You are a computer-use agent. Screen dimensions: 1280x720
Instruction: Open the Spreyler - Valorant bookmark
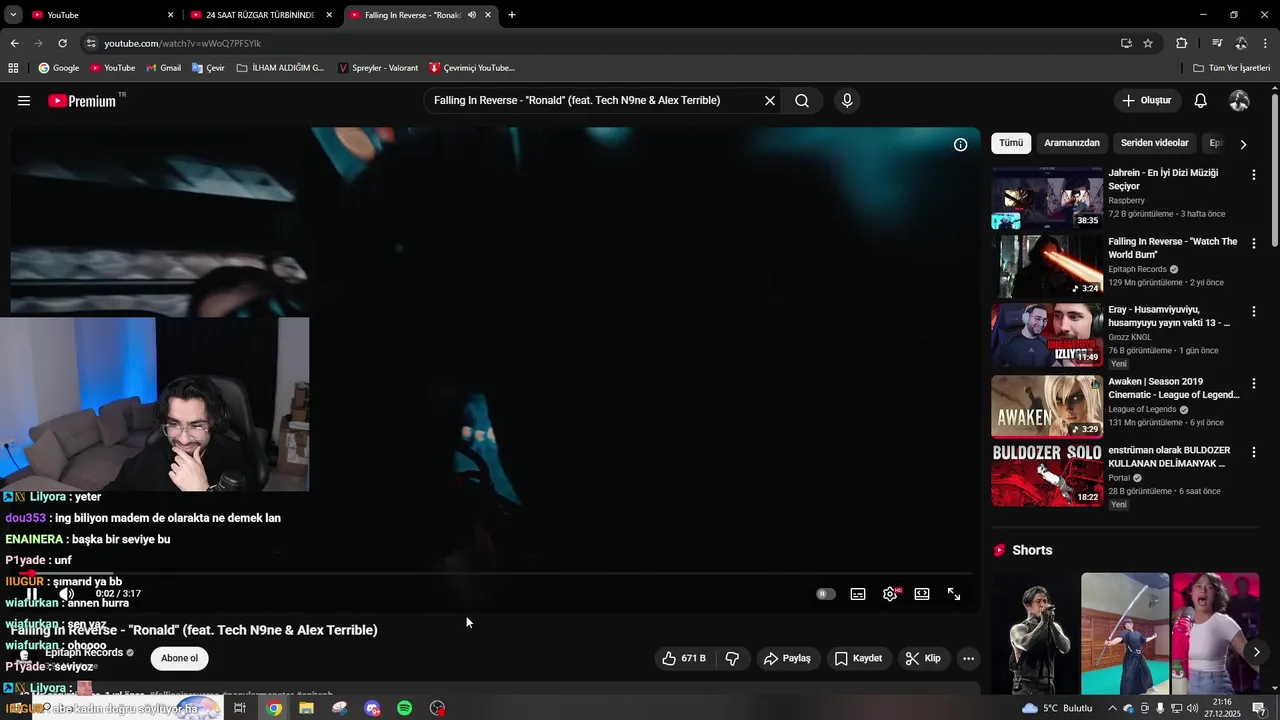378,68
